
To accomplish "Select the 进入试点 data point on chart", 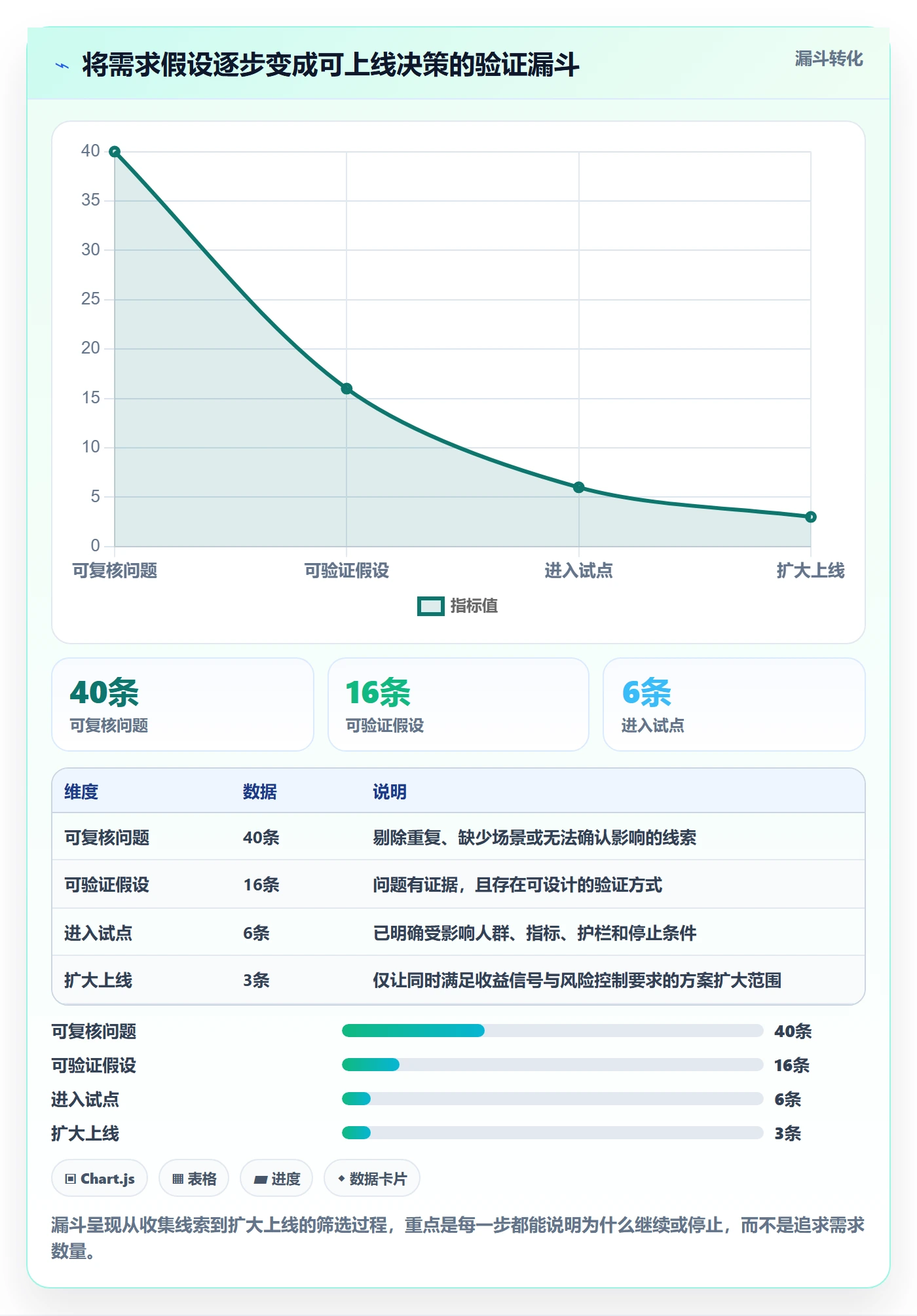I will click(579, 488).
